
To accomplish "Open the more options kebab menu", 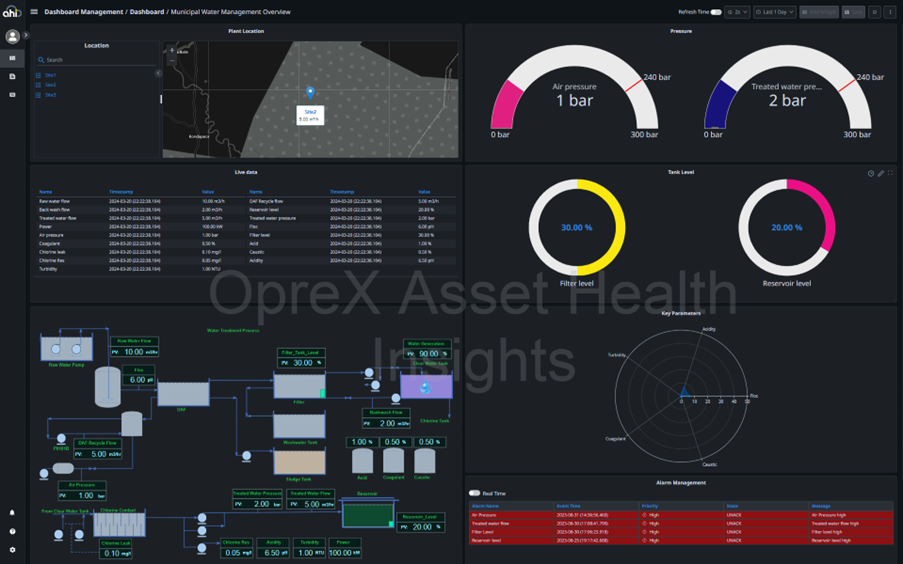I will [x=890, y=12].
